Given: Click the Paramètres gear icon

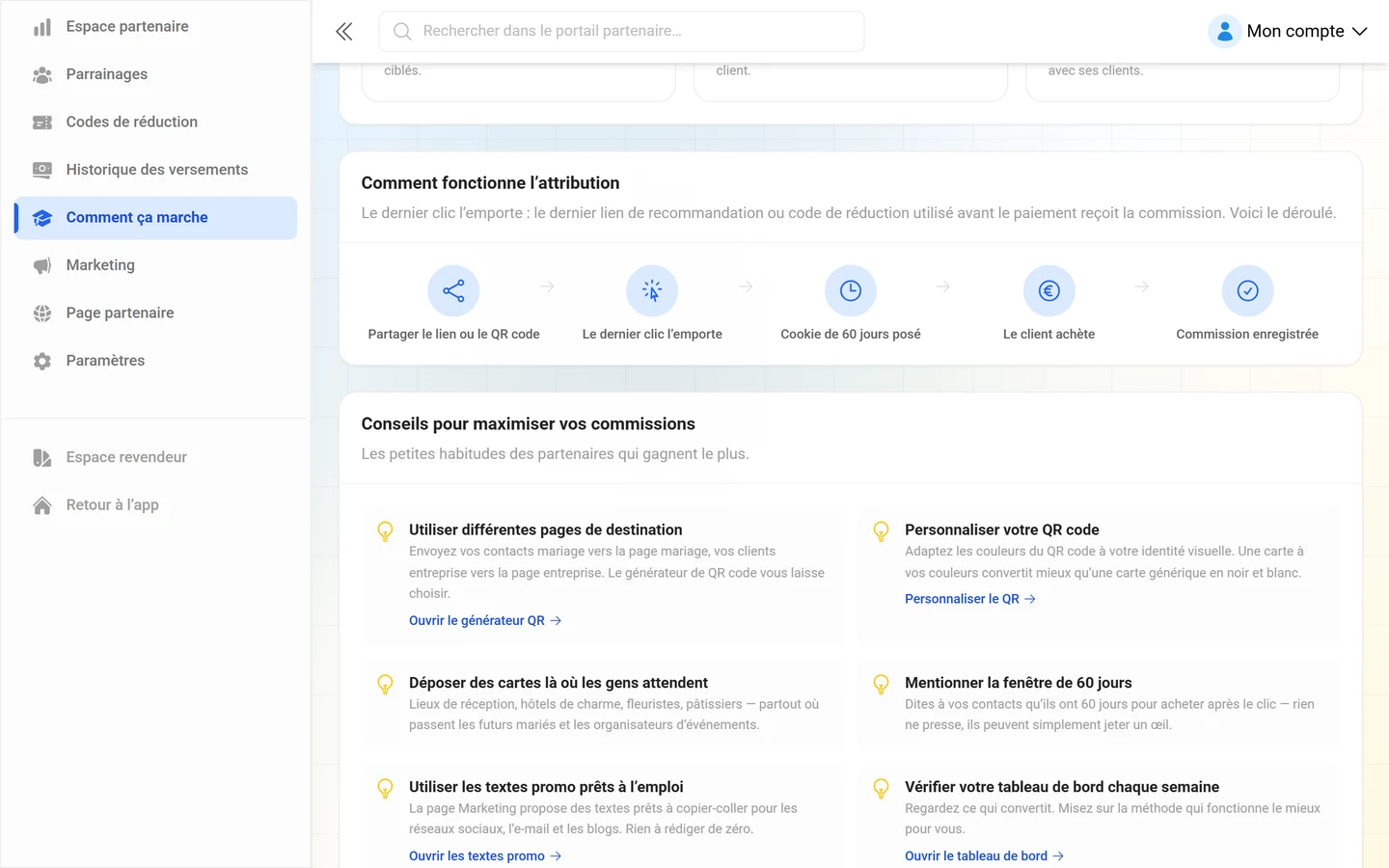Looking at the screenshot, I should tap(42, 361).
